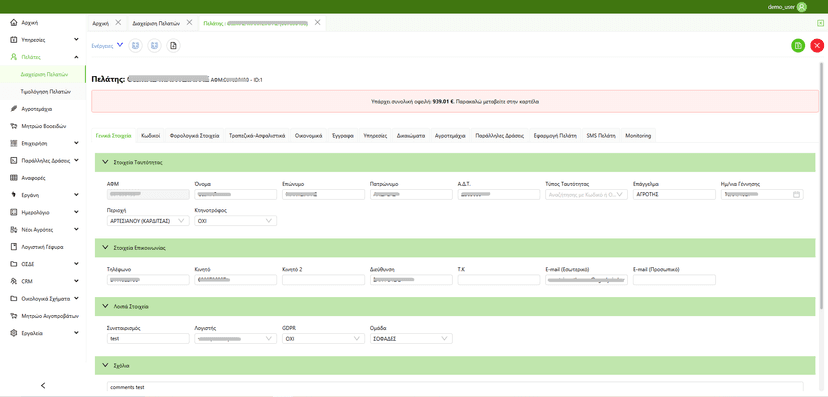
Task: Click the Επάγγελμα input field
Action: 674,194
